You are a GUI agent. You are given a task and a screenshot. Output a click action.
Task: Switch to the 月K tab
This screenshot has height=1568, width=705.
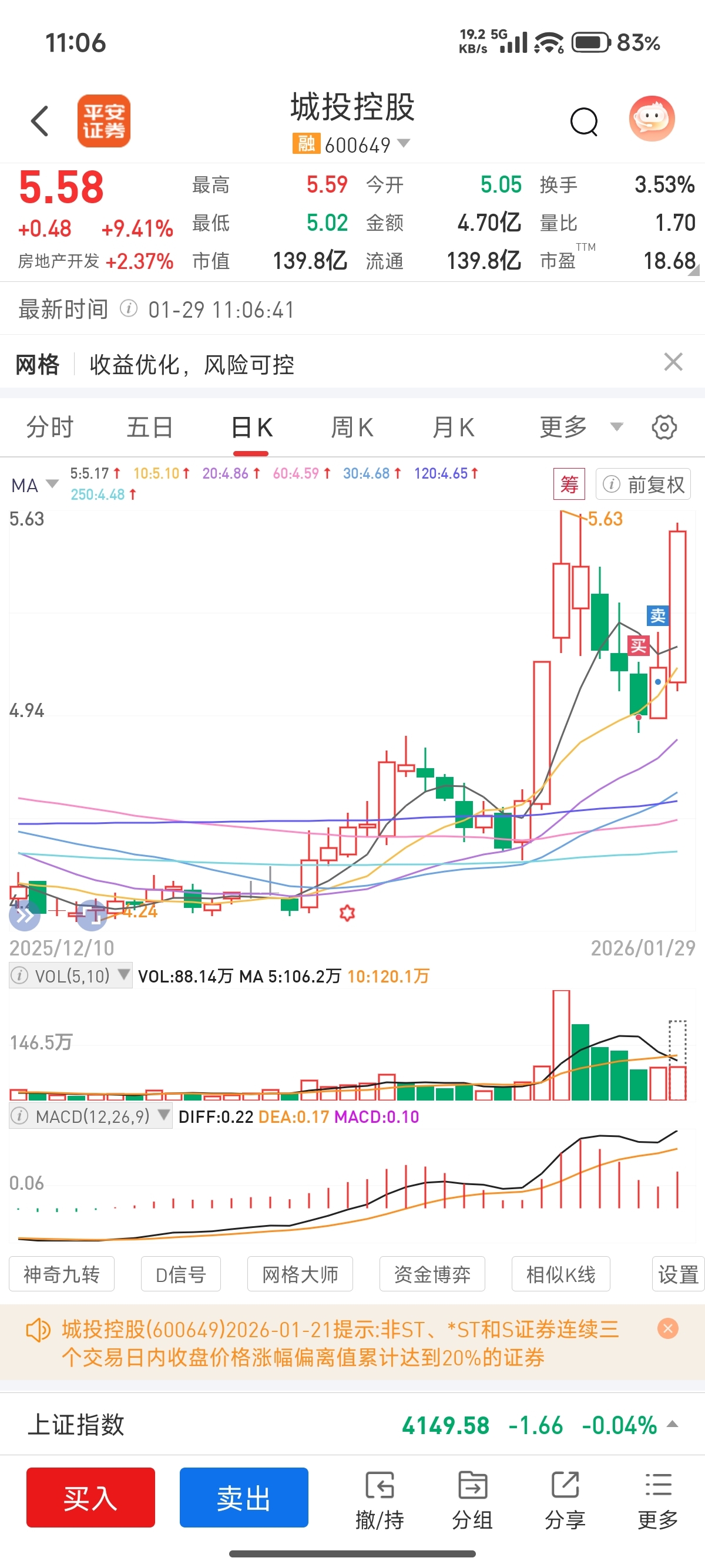453,428
